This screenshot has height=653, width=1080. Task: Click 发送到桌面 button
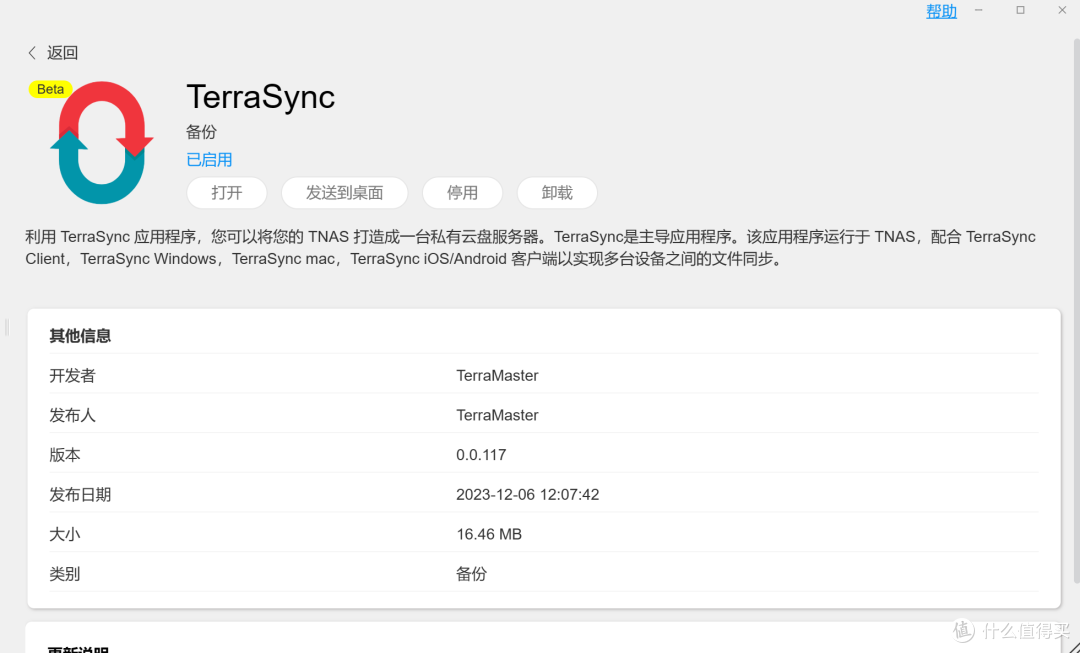pos(344,193)
